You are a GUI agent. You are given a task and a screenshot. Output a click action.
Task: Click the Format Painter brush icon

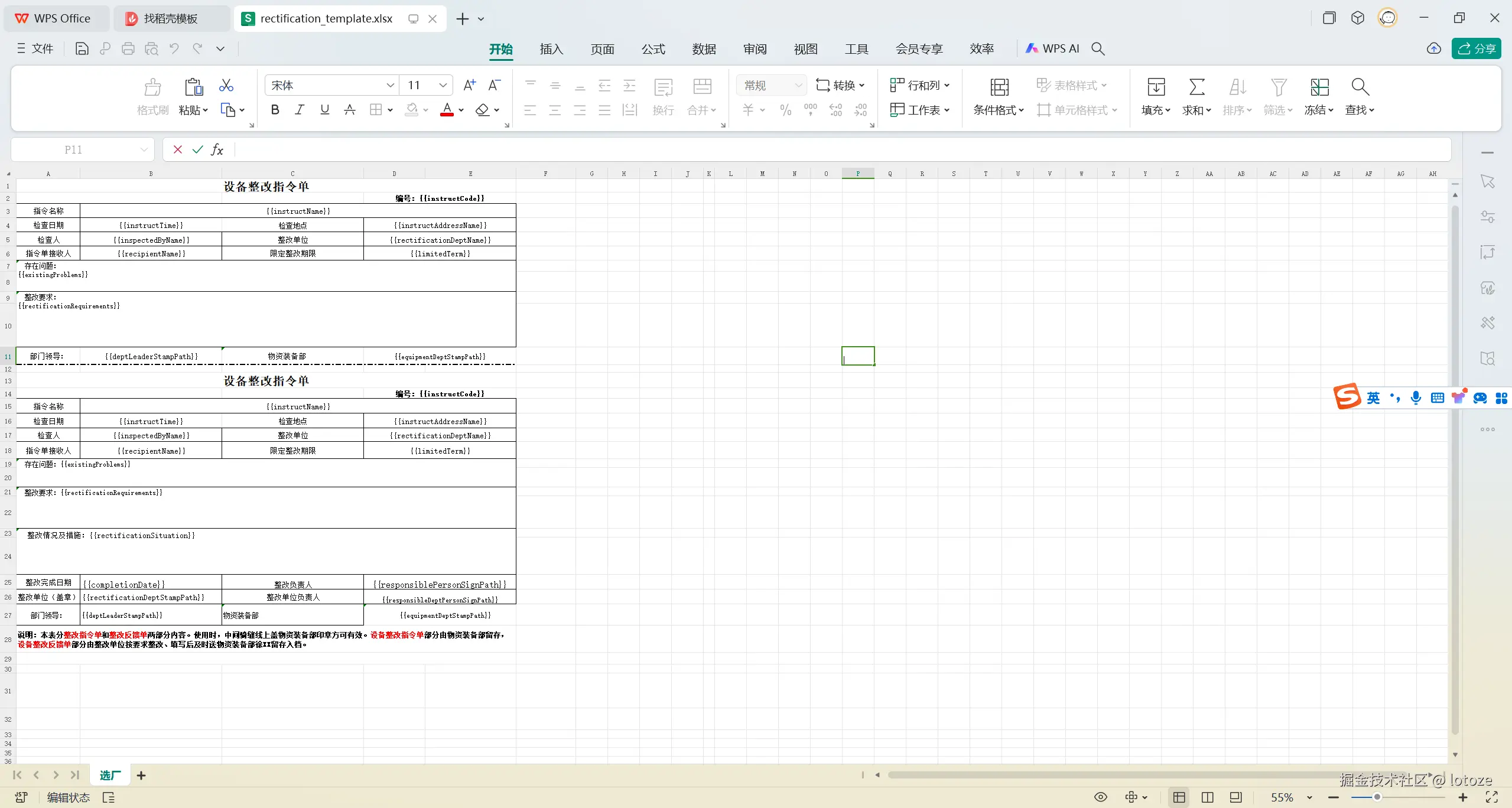point(152,87)
